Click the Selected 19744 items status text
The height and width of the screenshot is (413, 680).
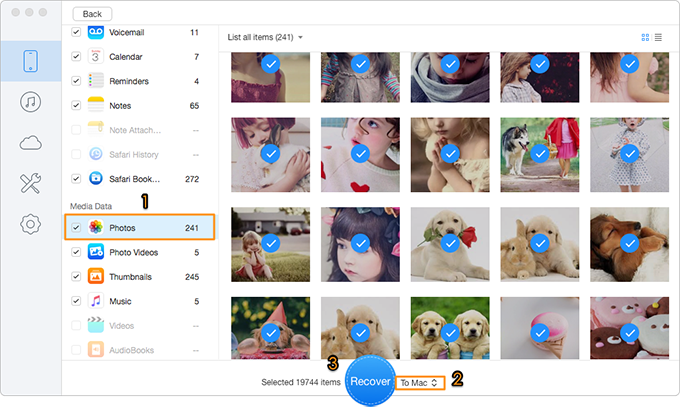[301, 382]
